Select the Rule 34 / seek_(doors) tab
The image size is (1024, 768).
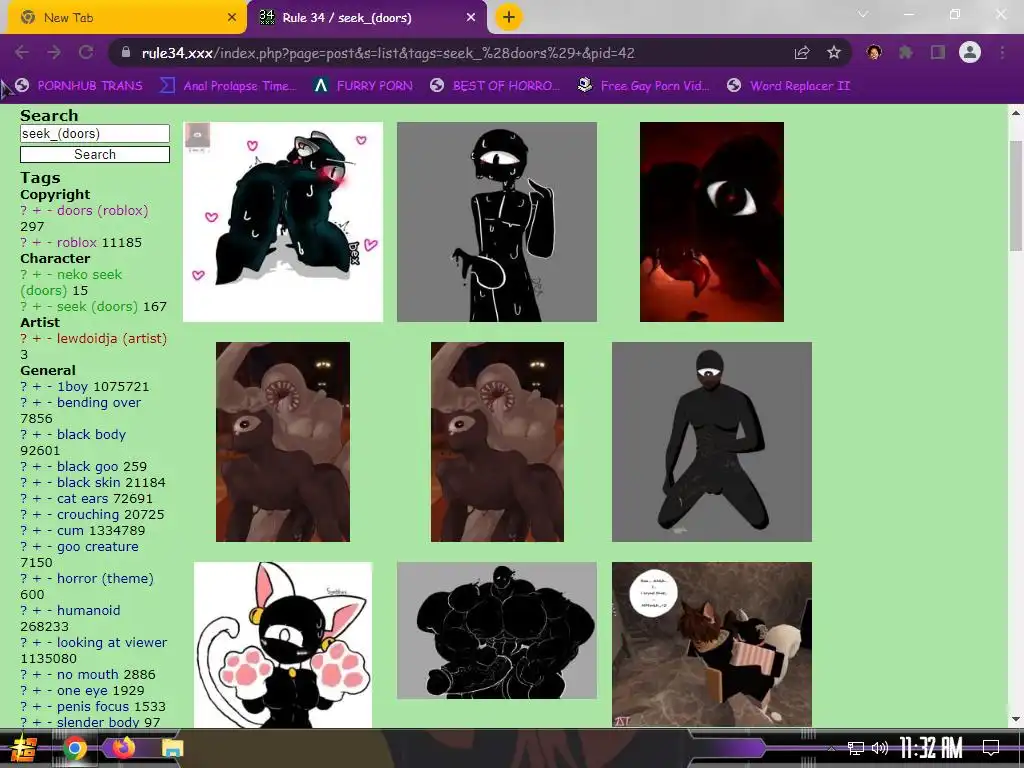(x=368, y=18)
